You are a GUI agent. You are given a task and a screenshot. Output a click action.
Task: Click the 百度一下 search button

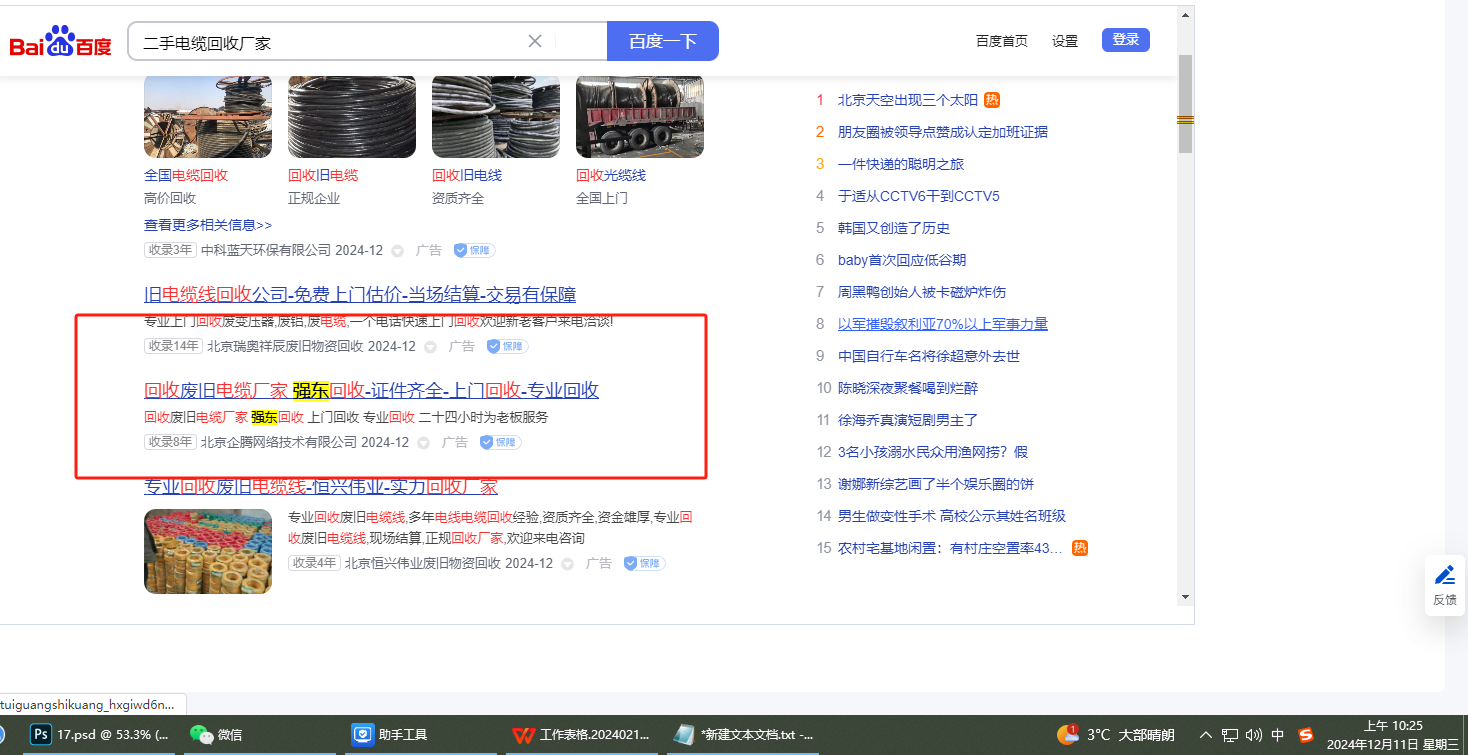(x=663, y=41)
